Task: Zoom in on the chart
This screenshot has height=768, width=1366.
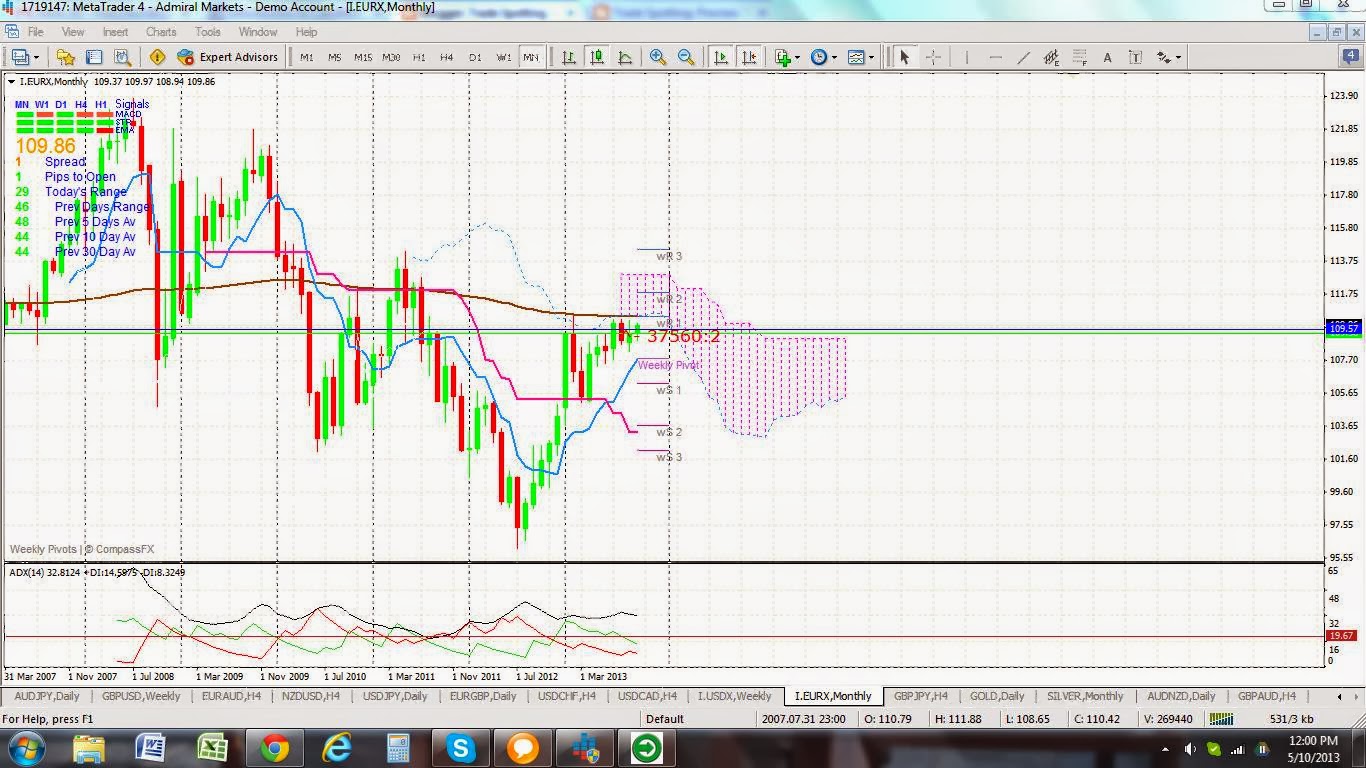Action: pos(658,57)
